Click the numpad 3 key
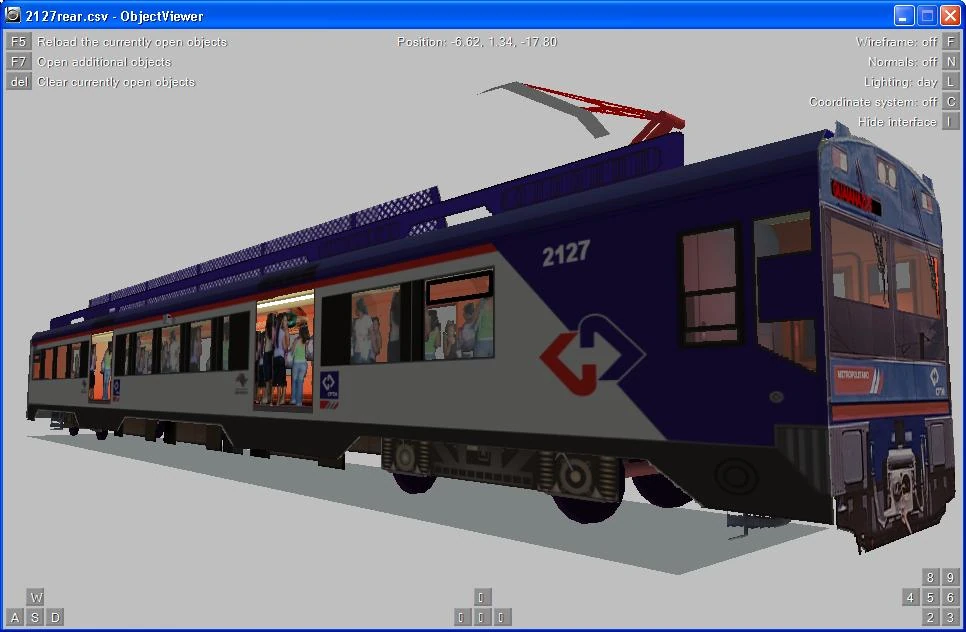 [951, 617]
